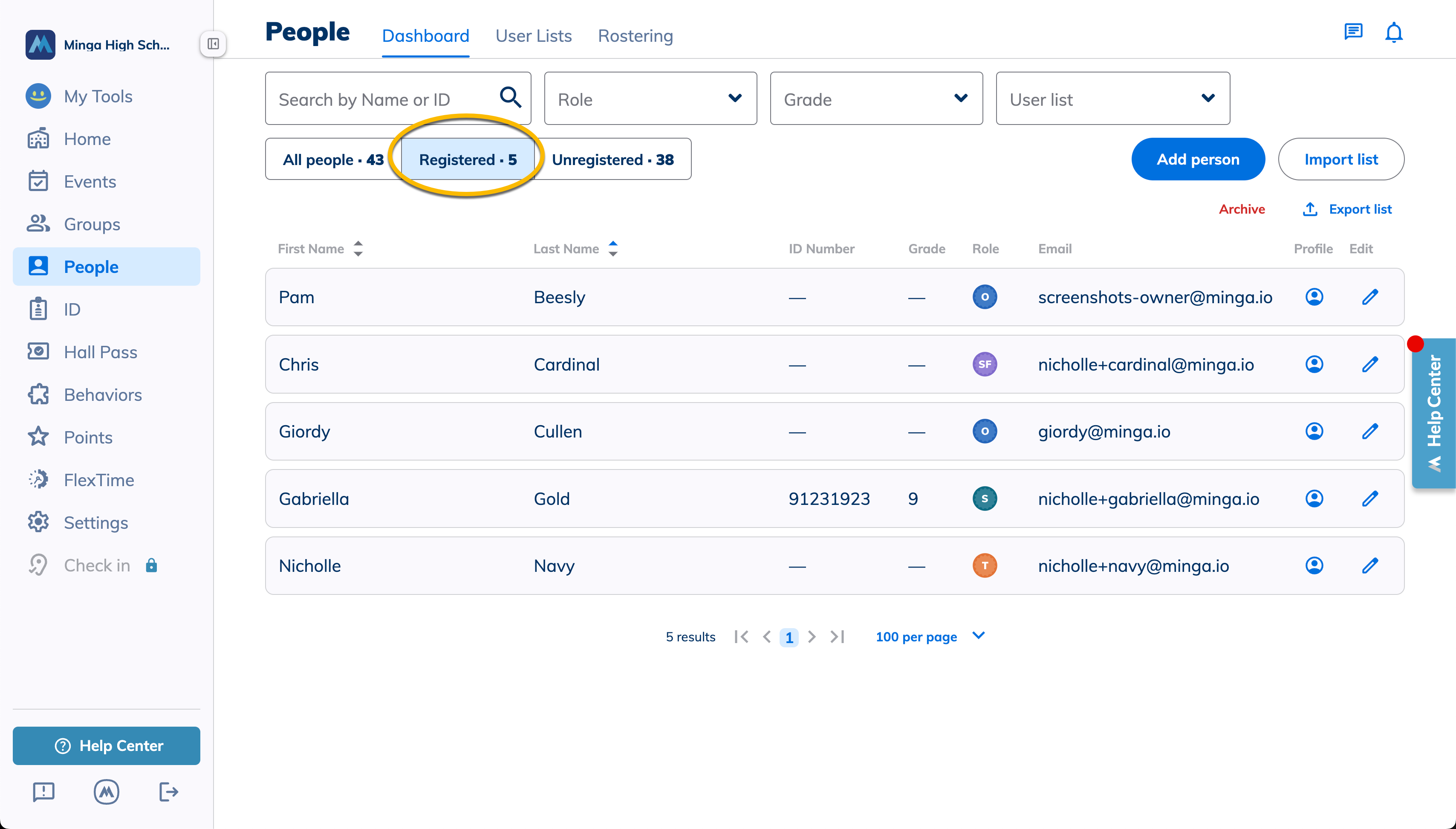Click email screenshots-owner@minga.io
The image size is (1456, 829).
pos(1155,297)
